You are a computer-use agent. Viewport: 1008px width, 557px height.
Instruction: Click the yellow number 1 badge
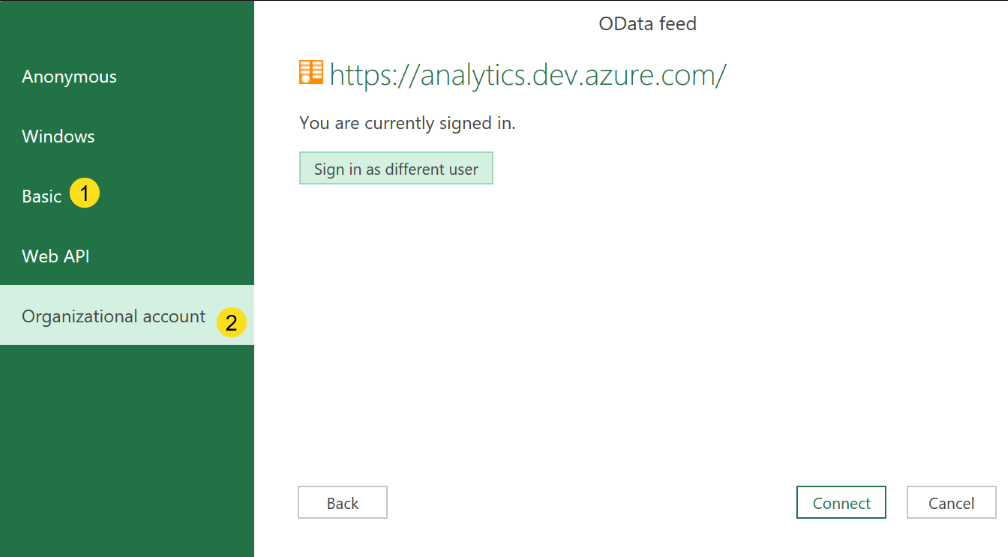click(x=84, y=194)
